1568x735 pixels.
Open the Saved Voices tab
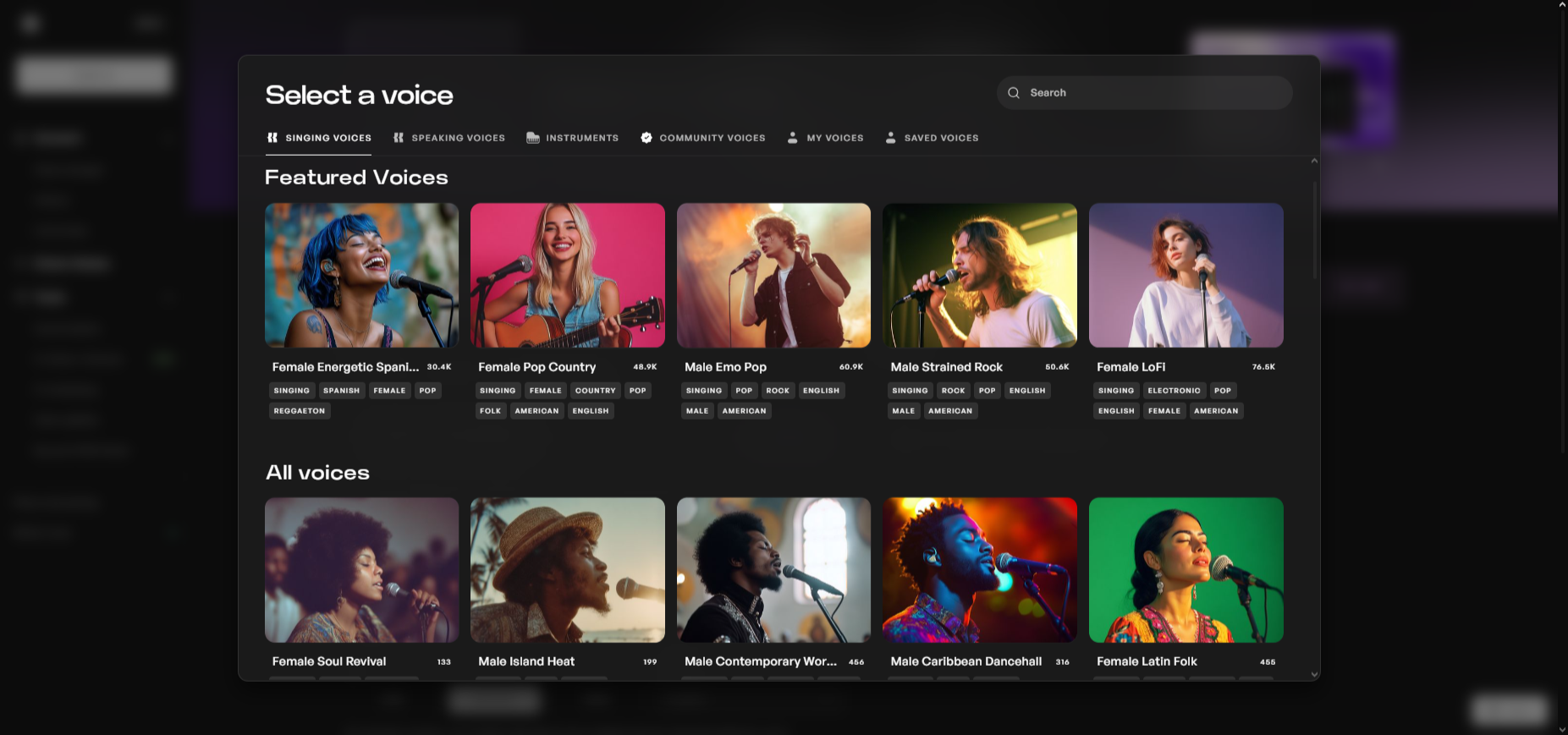tap(933, 138)
